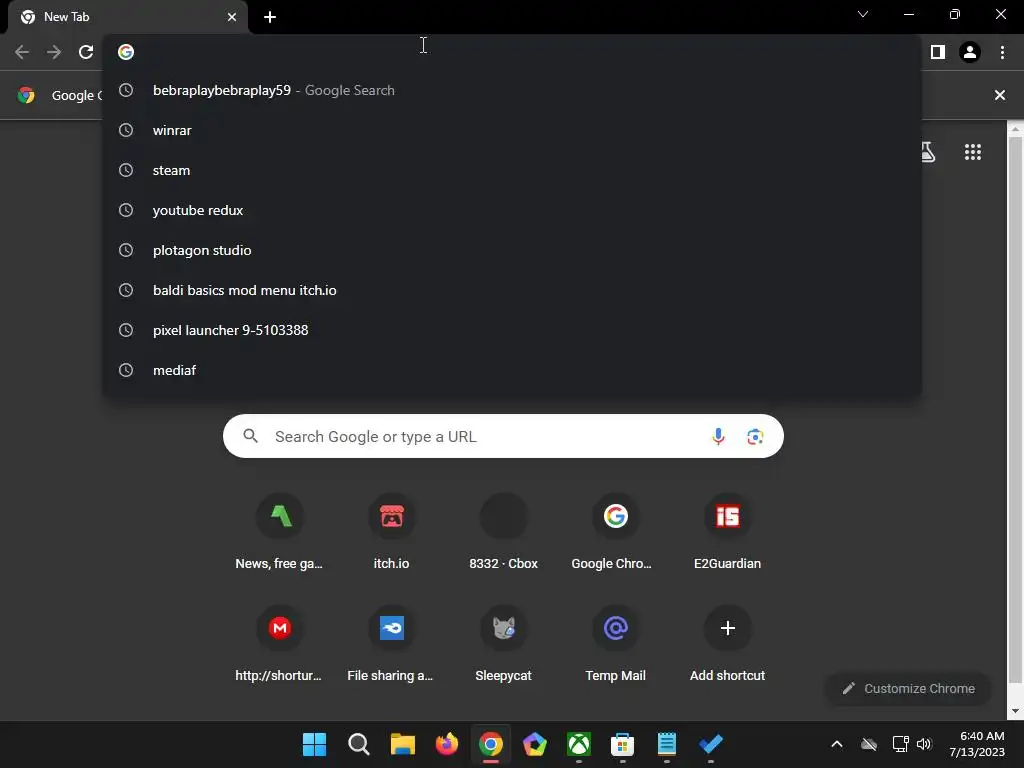
Task: Choose the mediaf suggestion
Action: click(512, 370)
